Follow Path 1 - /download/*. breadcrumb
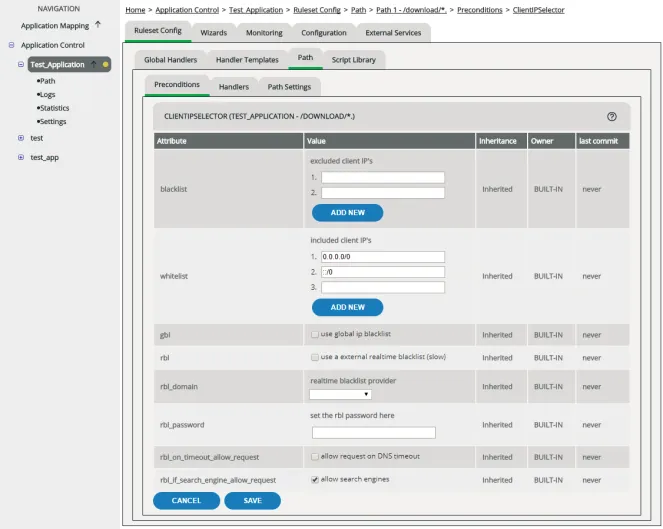Viewport: 663px width, 529px height. click(411, 10)
